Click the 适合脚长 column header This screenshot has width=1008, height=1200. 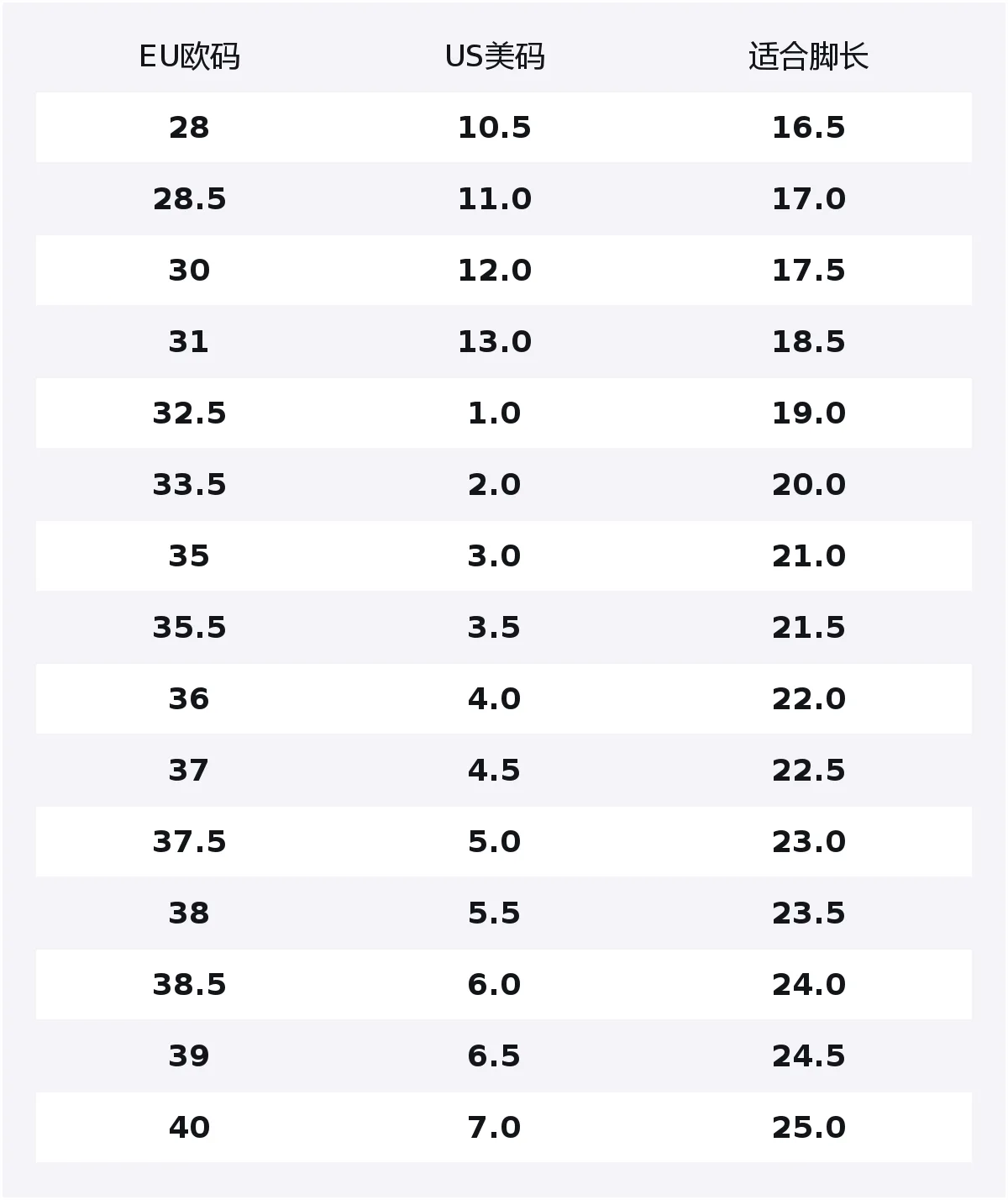pos(808,57)
